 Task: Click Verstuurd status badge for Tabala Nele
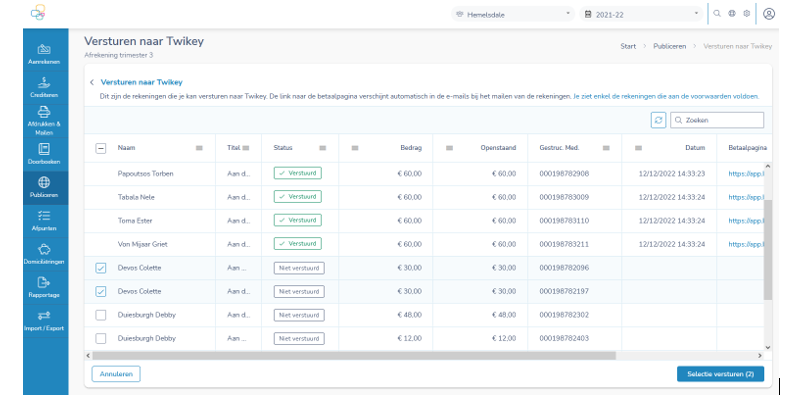click(x=298, y=197)
